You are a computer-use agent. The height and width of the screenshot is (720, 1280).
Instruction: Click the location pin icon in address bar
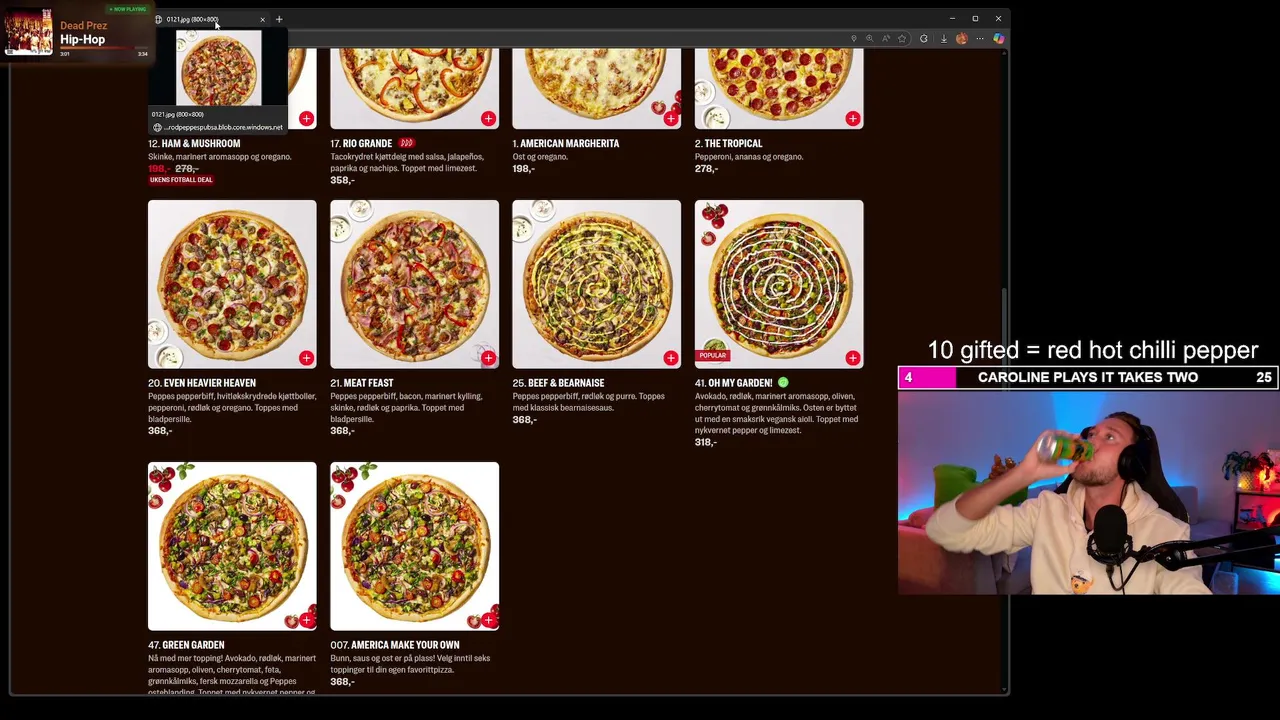[x=853, y=39]
